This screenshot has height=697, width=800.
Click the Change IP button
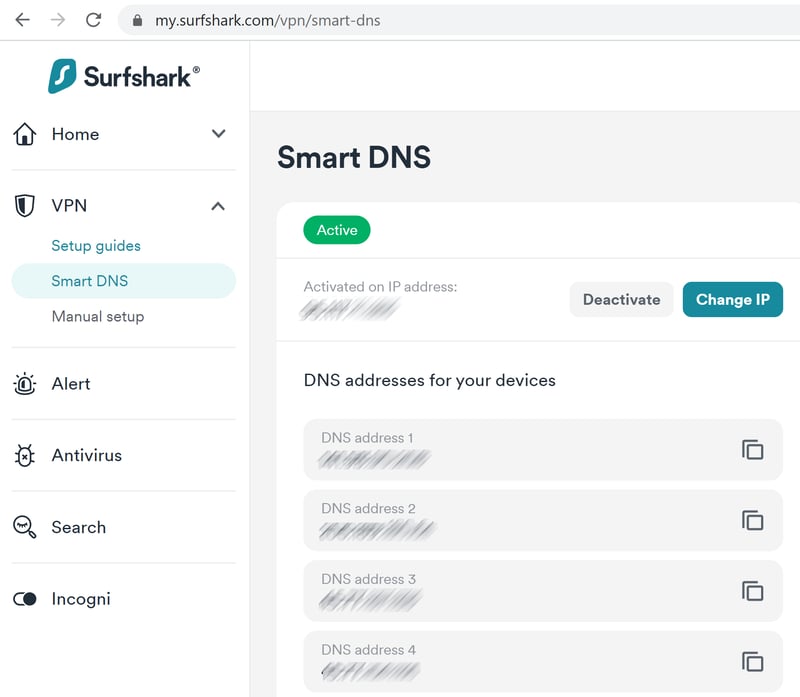(x=733, y=300)
